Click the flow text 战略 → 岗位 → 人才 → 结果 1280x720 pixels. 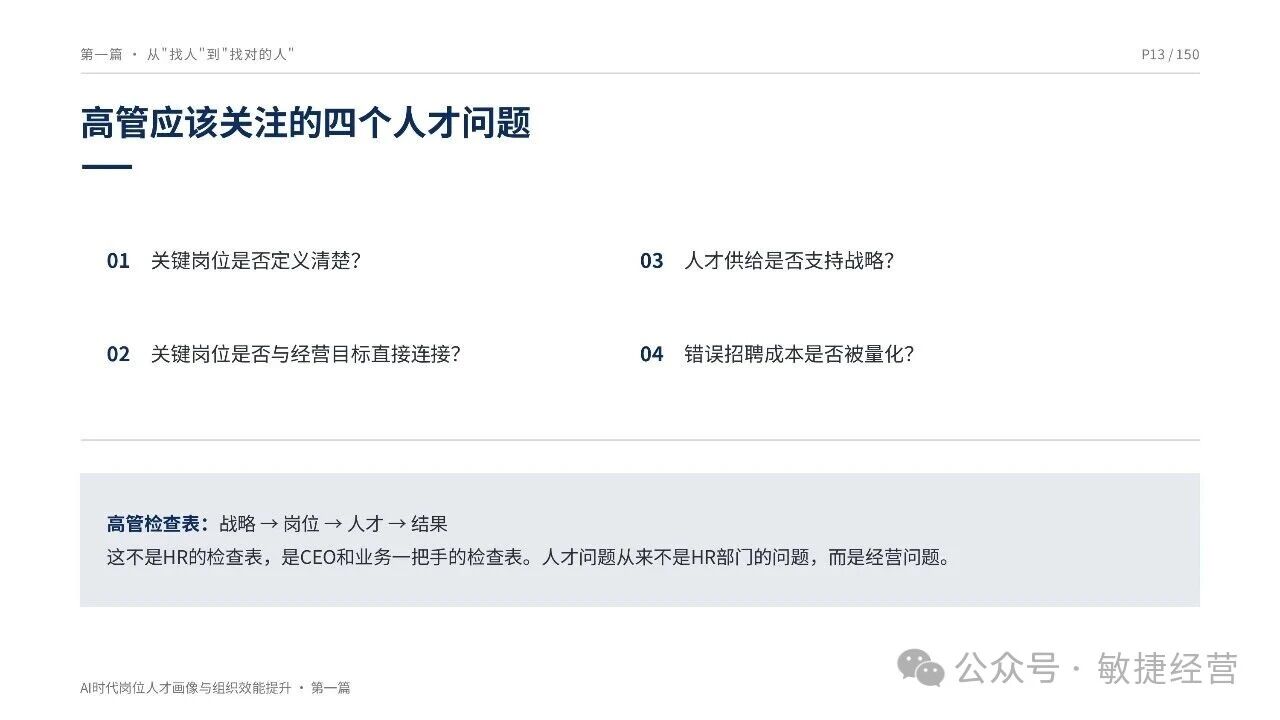click(x=333, y=523)
